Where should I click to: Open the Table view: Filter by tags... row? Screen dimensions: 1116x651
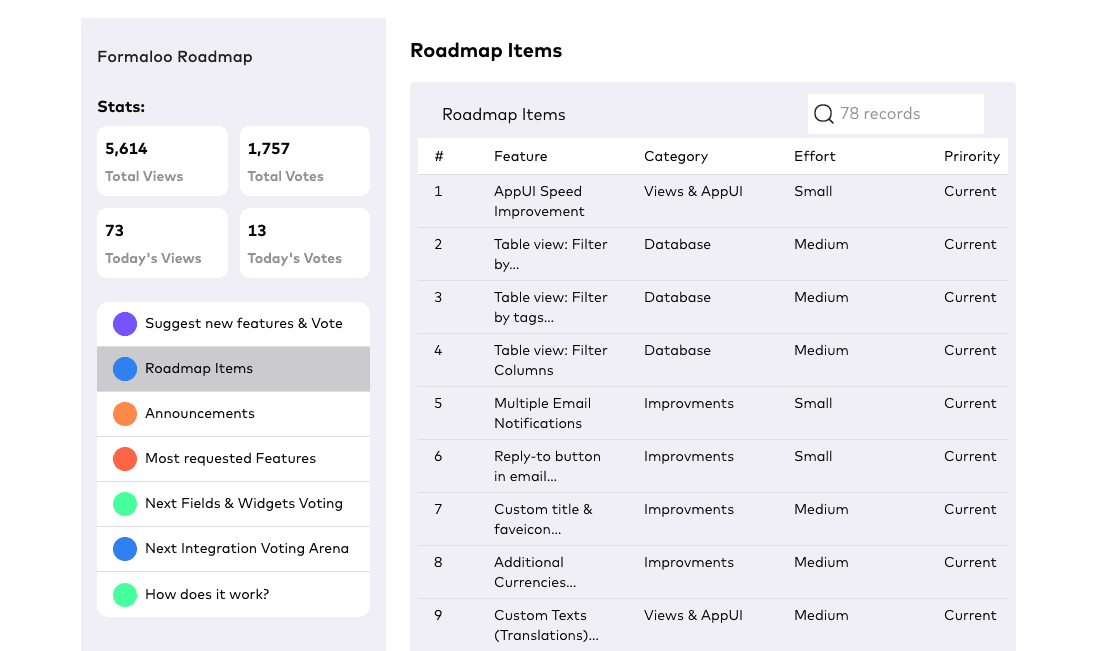click(712, 307)
